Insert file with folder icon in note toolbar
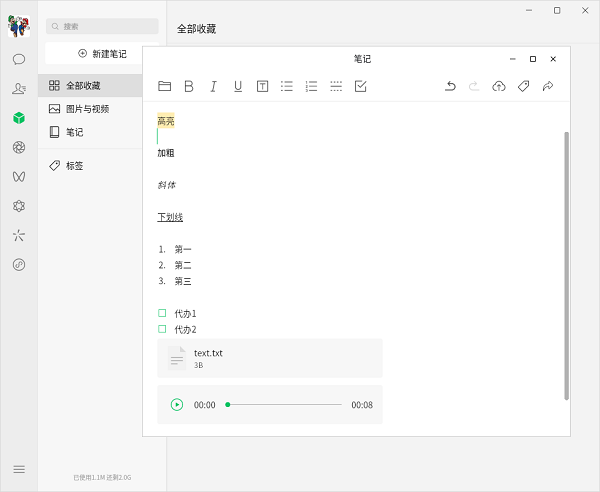The width and height of the screenshot is (600, 492). coord(165,86)
